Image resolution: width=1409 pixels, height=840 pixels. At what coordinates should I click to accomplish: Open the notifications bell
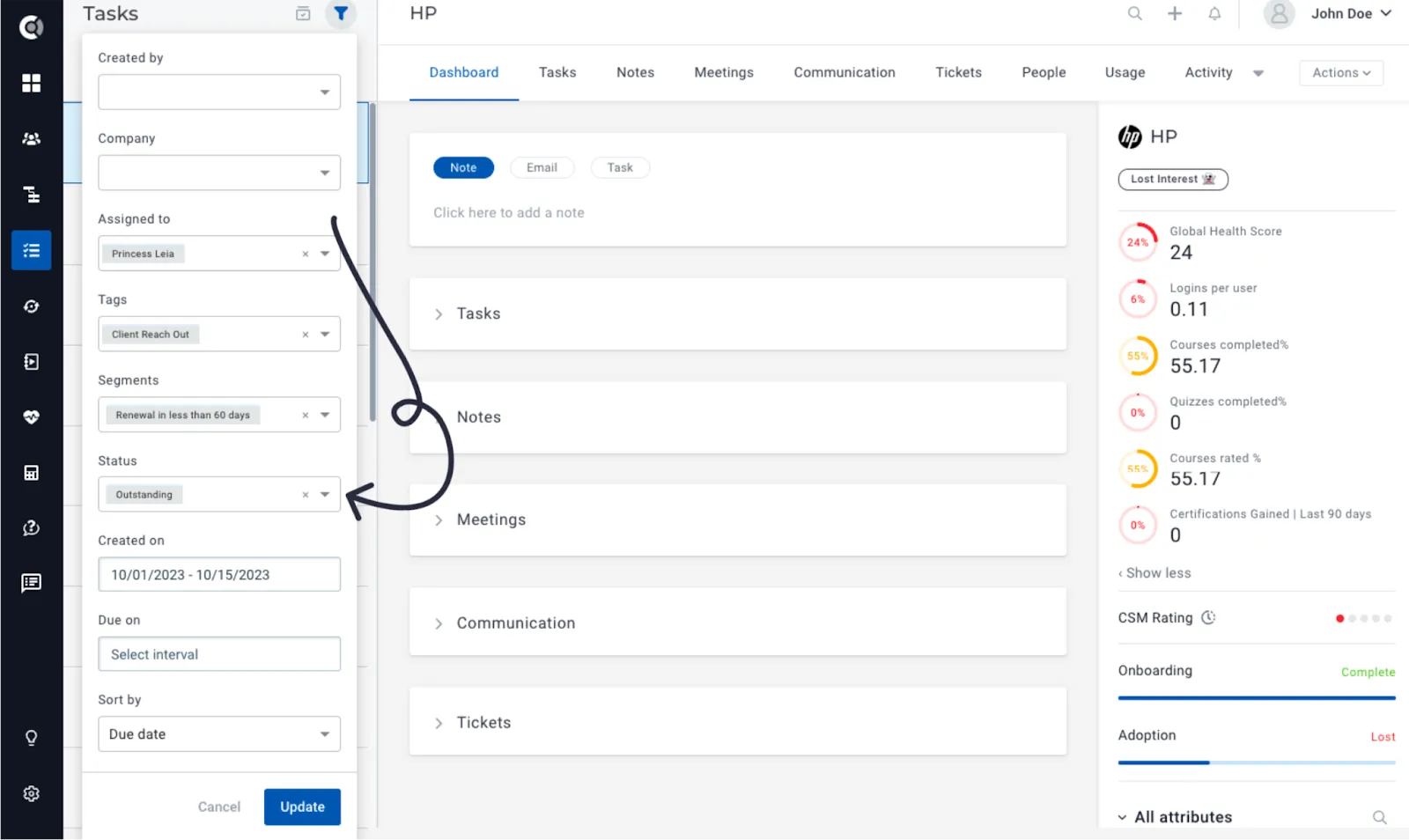click(1214, 13)
